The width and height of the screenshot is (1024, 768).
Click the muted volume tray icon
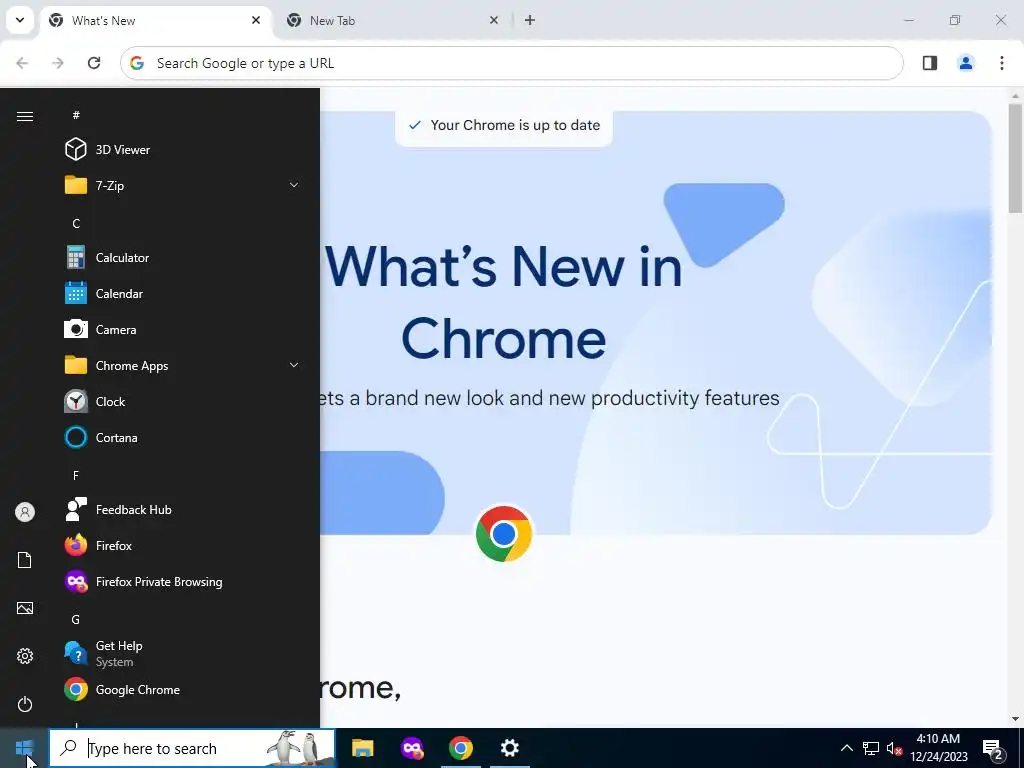tap(894, 748)
